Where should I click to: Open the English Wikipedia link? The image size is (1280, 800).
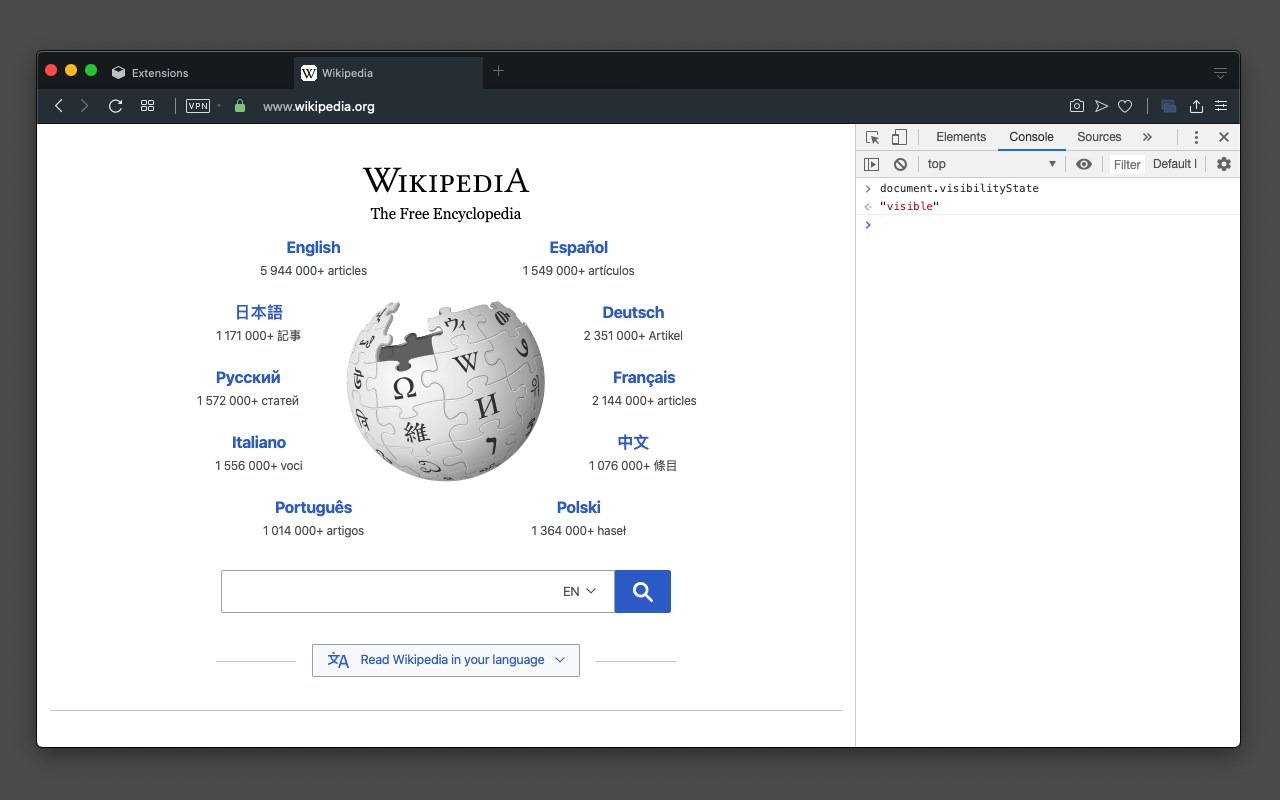tap(313, 247)
